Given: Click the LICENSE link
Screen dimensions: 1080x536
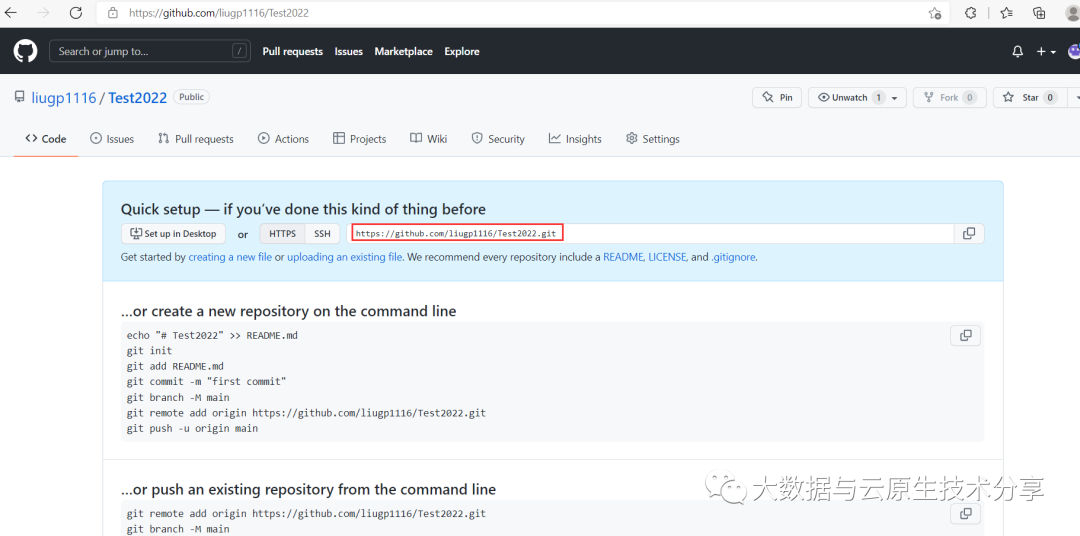Looking at the screenshot, I should (x=667, y=257).
